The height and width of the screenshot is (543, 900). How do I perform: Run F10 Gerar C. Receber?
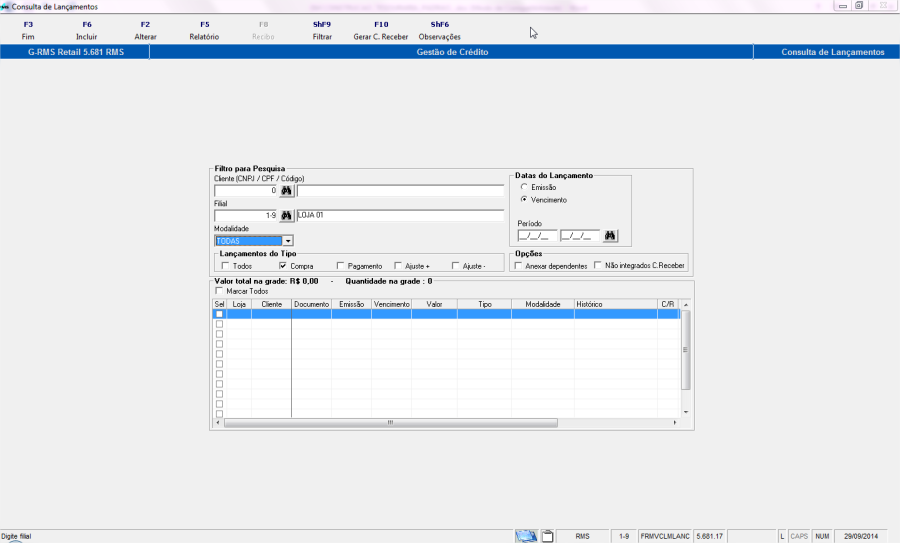(x=381, y=30)
